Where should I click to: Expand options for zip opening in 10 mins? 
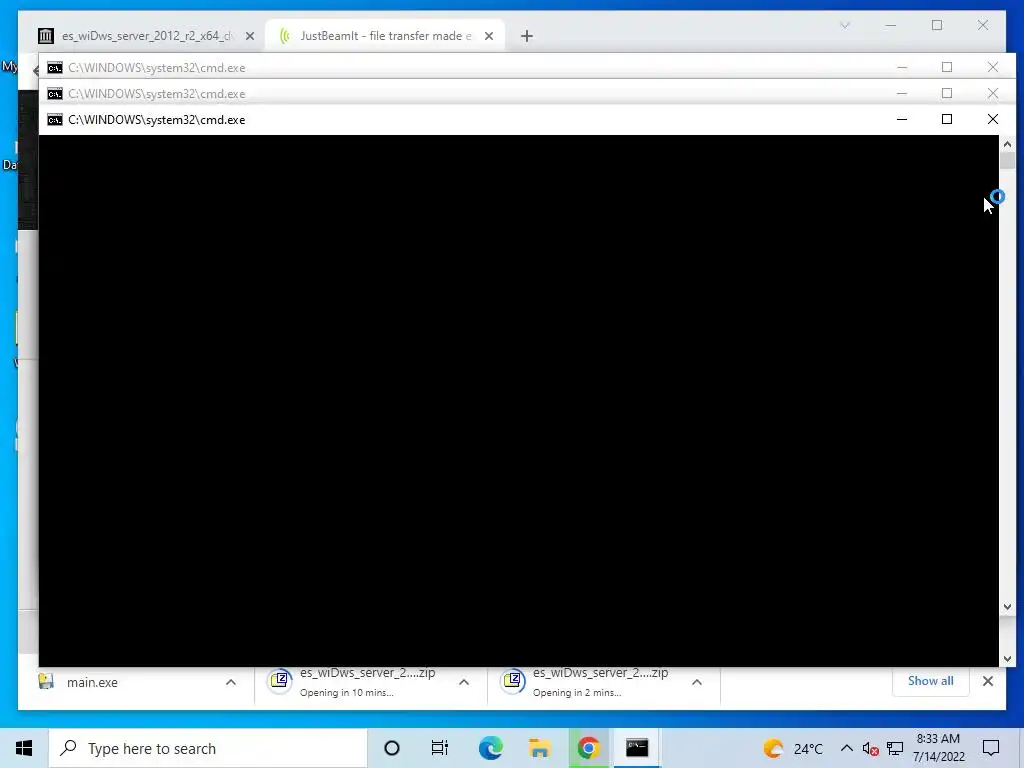(464, 682)
